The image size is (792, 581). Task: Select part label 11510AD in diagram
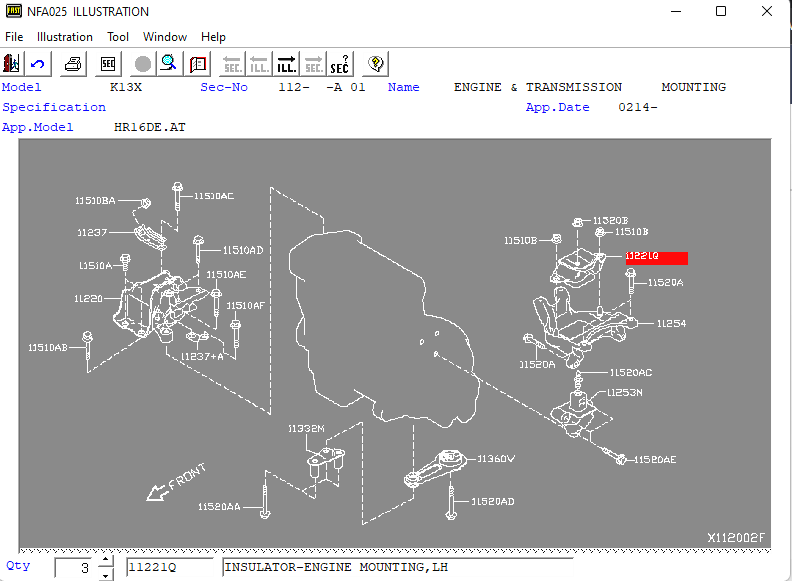243,251
